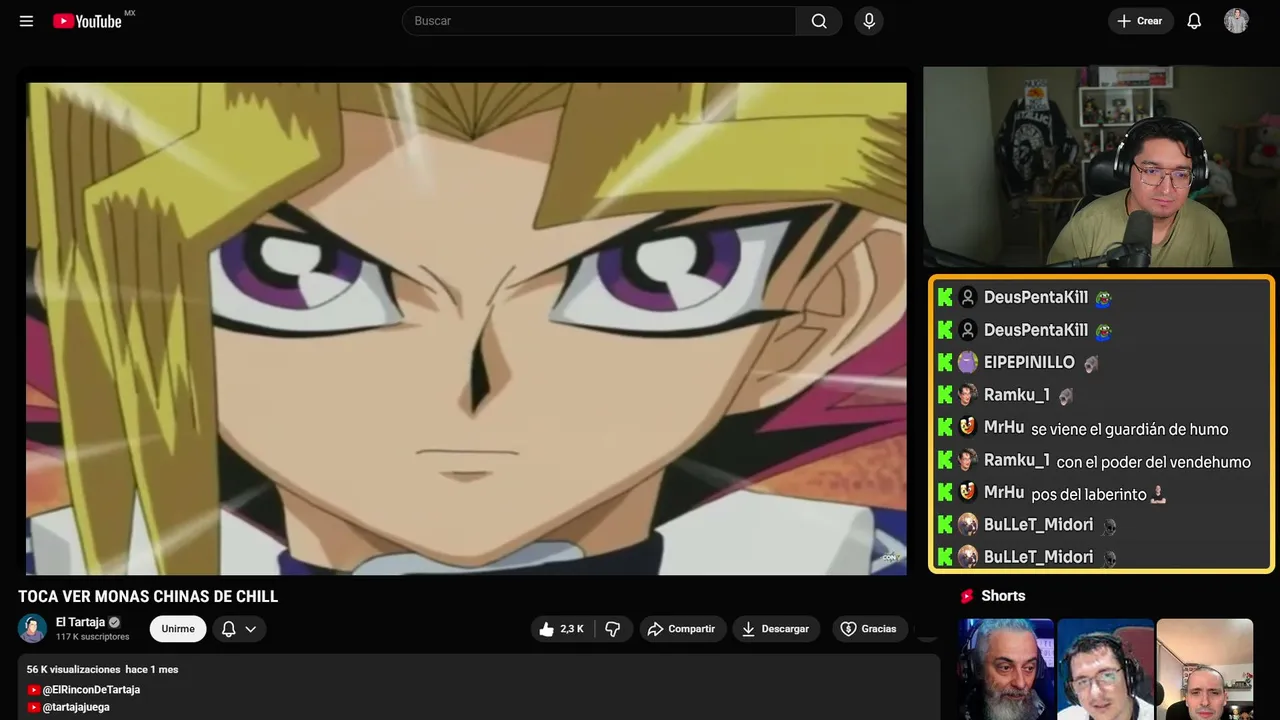The width and height of the screenshot is (1280, 720).
Task: Expand the subscription notification bell dropdown
Action: click(239, 629)
